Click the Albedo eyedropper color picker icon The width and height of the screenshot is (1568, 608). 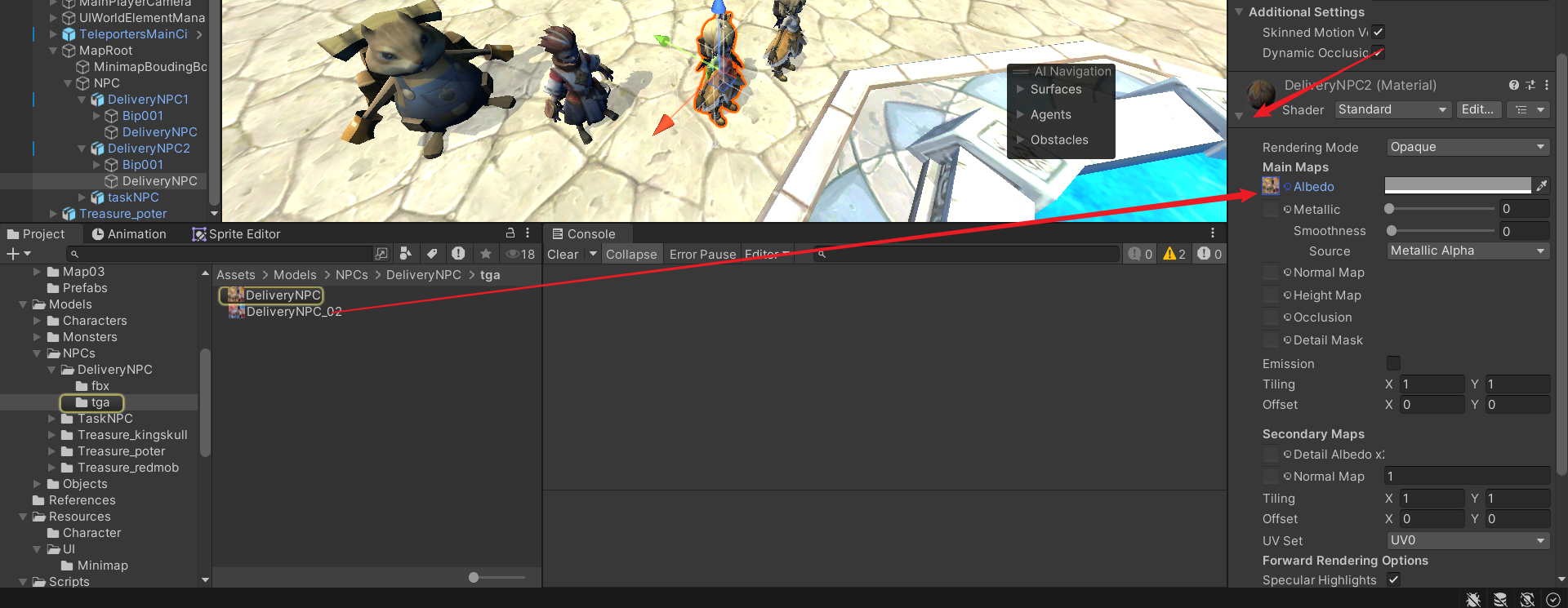[x=1541, y=186]
